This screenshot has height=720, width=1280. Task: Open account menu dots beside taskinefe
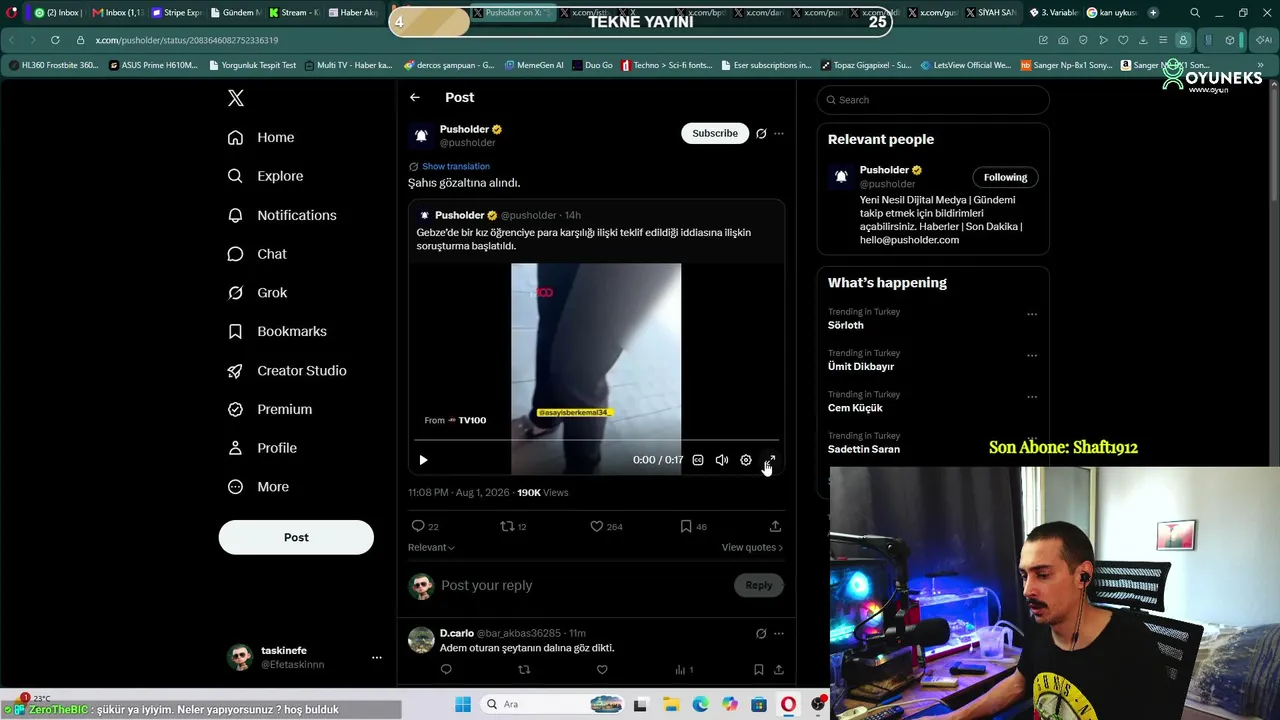(x=377, y=657)
